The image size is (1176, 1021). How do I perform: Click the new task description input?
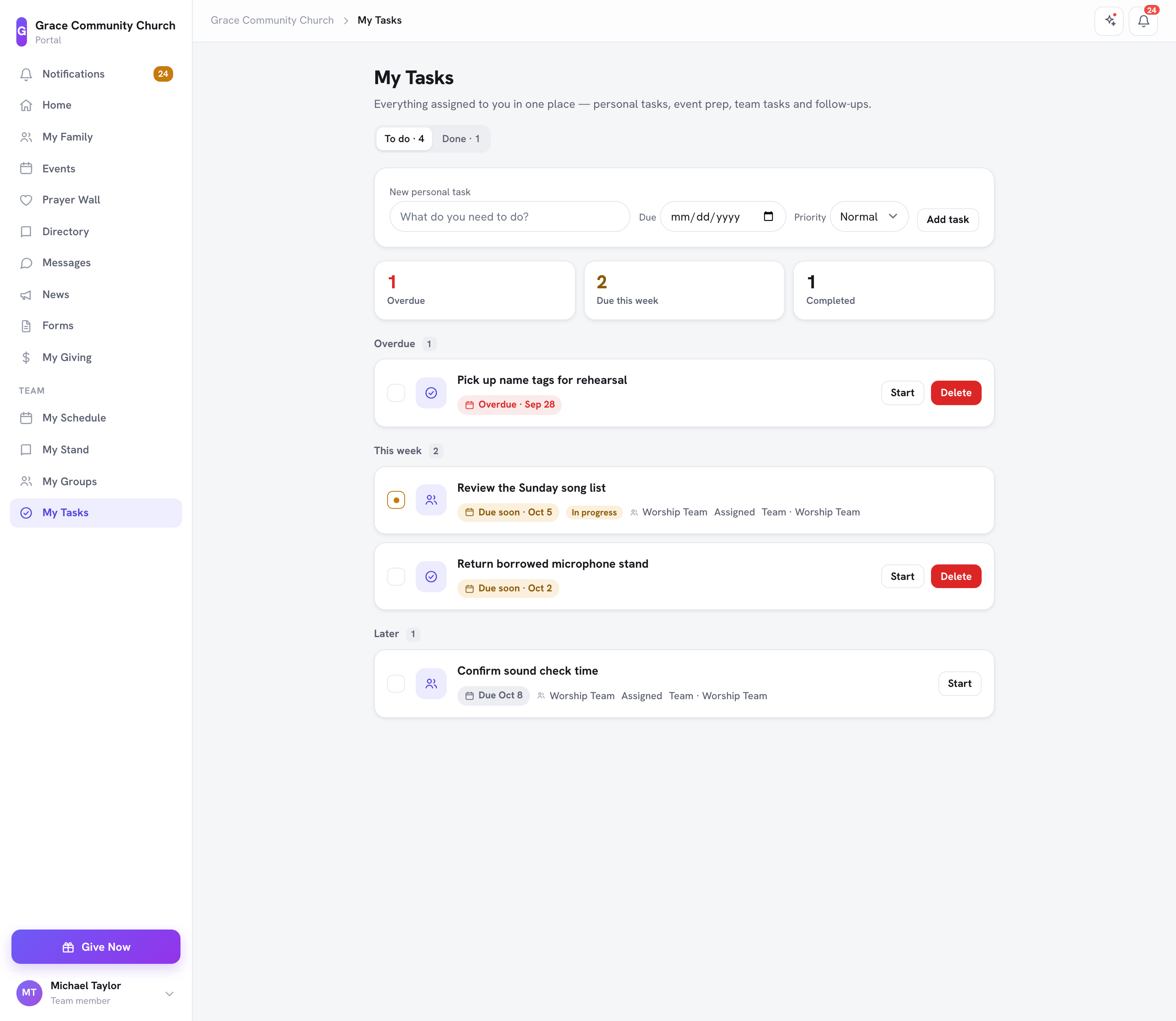[x=509, y=216]
